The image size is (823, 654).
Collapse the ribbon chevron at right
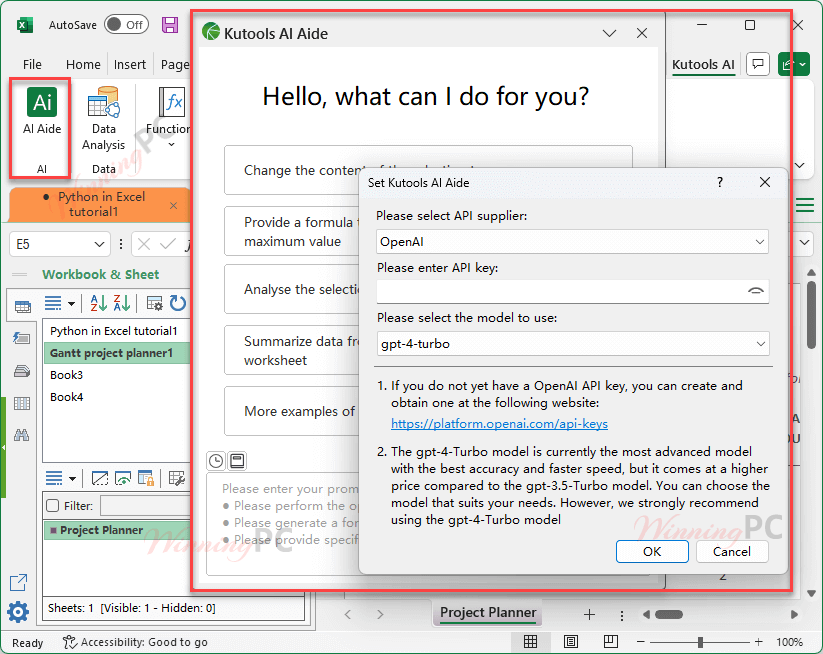799,165
